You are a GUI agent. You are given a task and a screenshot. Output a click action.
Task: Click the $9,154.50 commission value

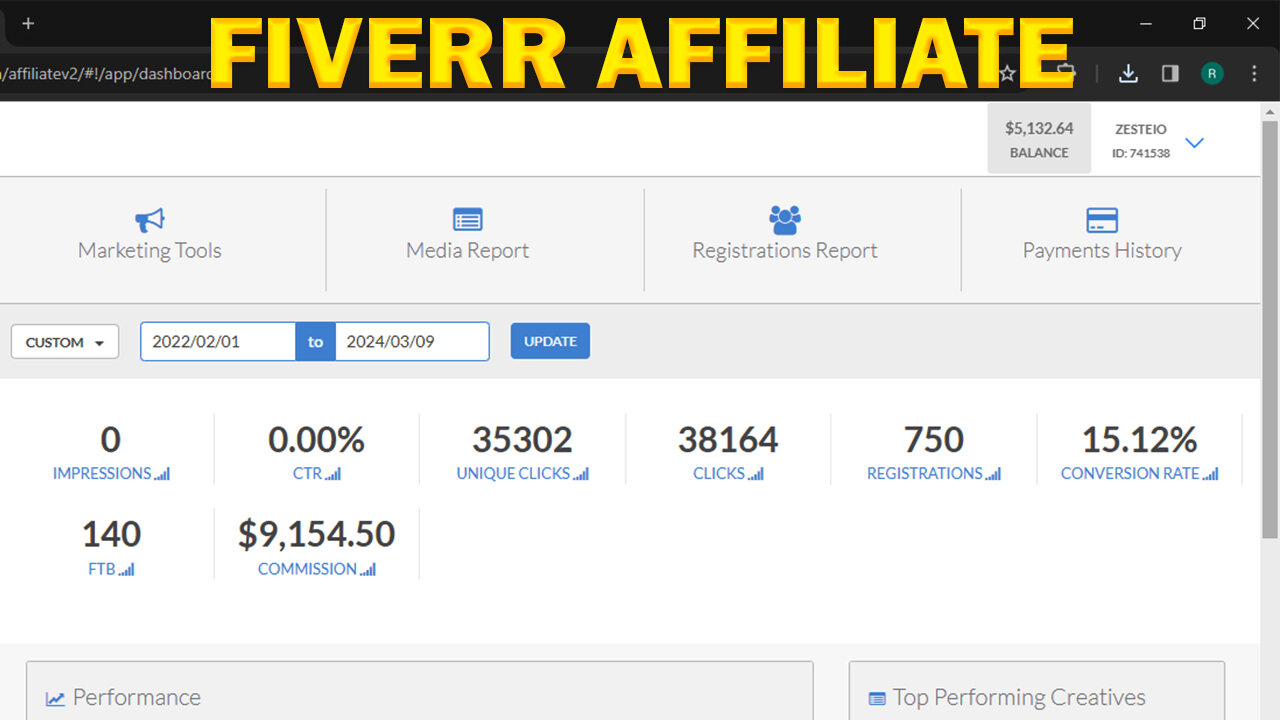pyautogui.click(x=317, y=535)
